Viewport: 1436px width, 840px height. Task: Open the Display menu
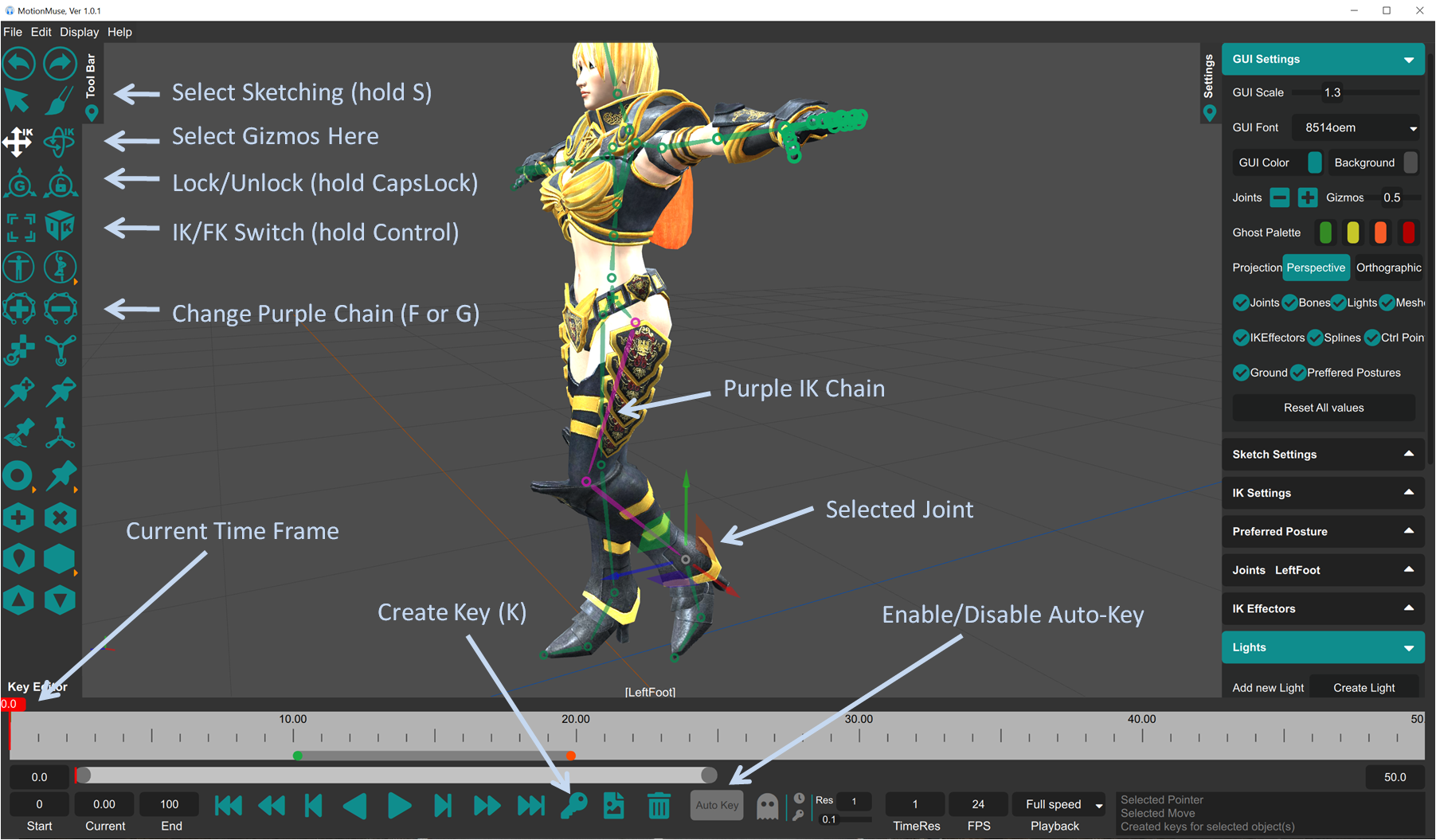pos(79,32)
